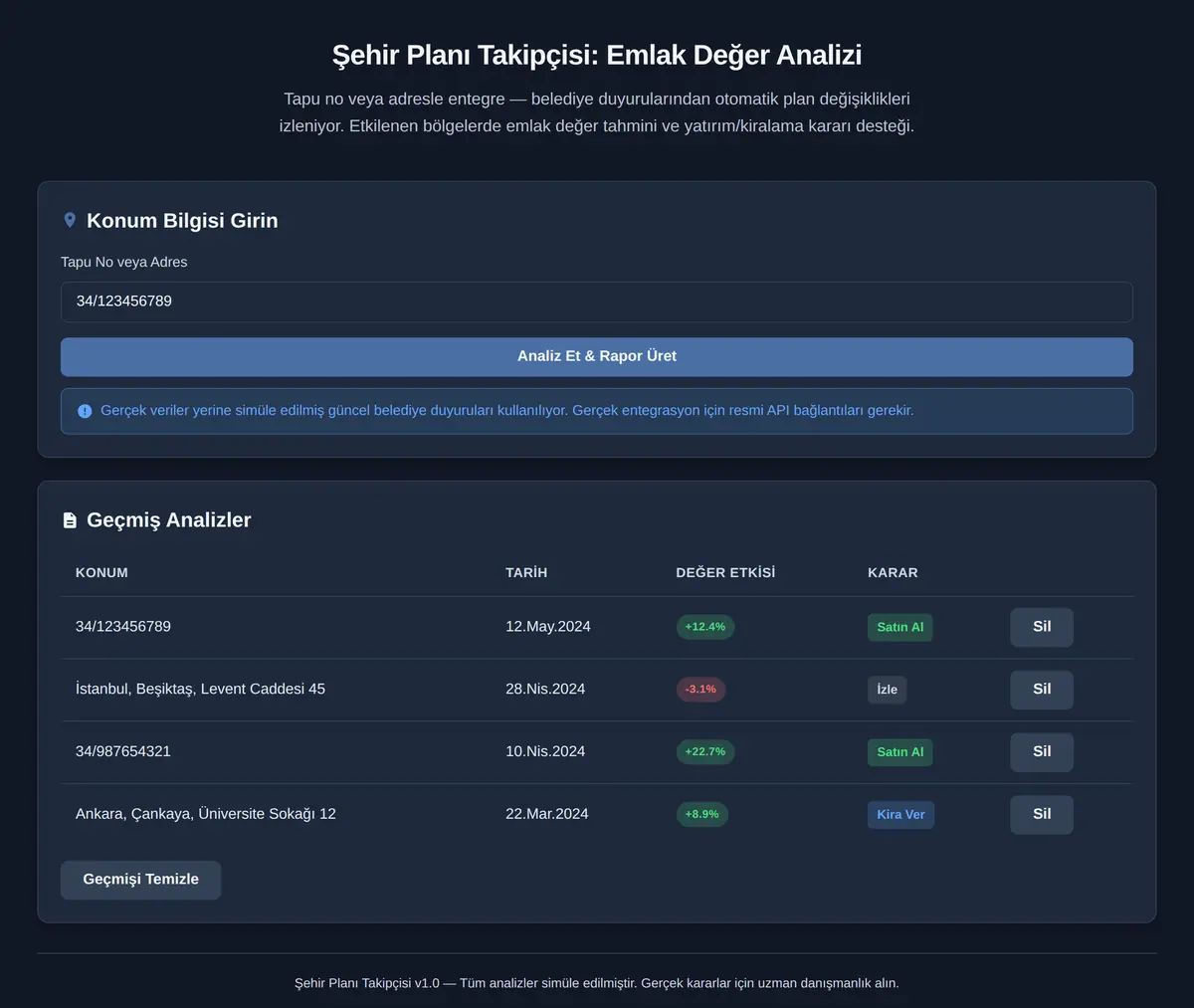Click the +22.7% value effect badge
This screenshot has height=1008, width=1194.
pyautogui.click(x=704, y=752)
